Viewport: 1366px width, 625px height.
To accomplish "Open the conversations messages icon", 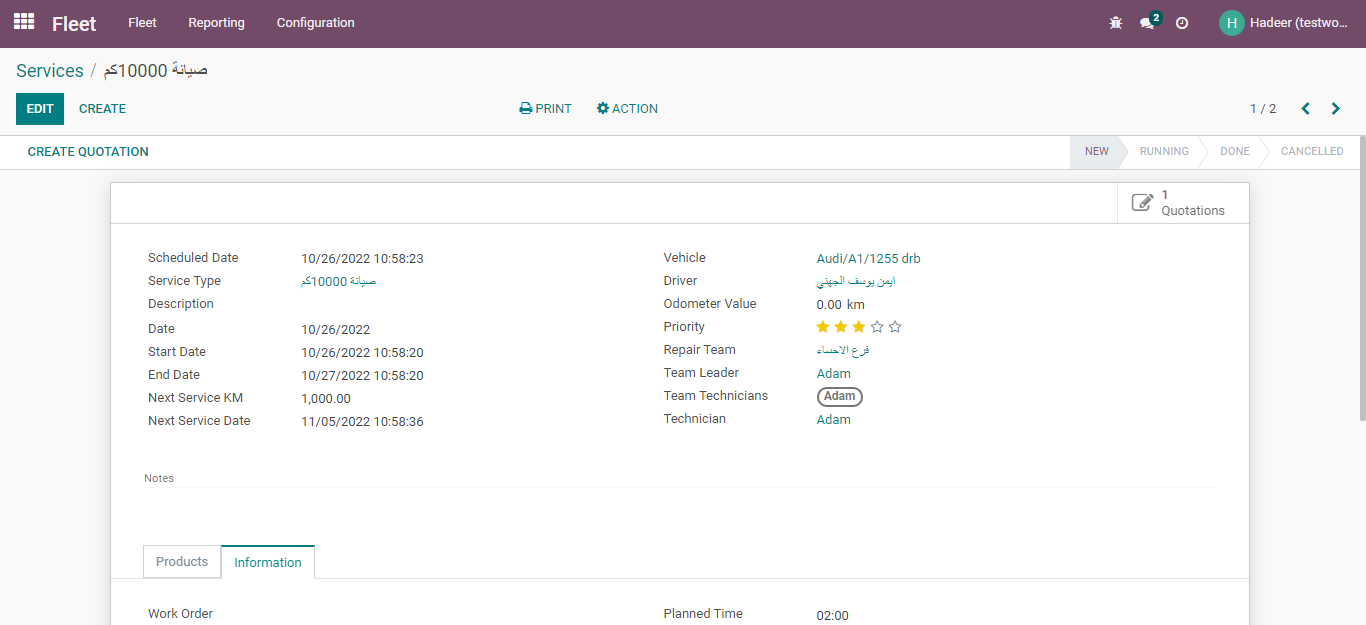I will pos(1148,23).
